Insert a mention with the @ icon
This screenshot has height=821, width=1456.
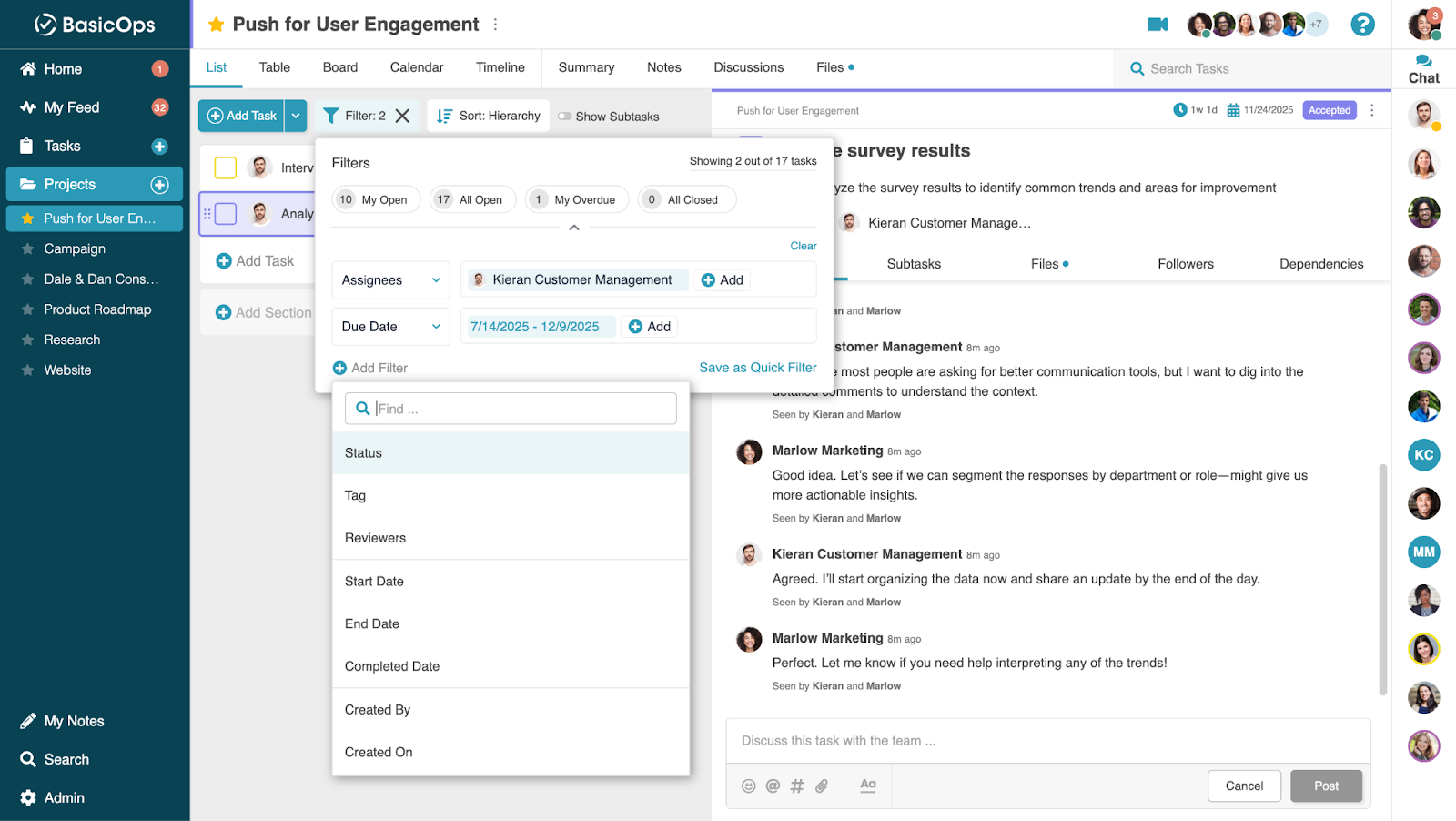coord(773,786)
